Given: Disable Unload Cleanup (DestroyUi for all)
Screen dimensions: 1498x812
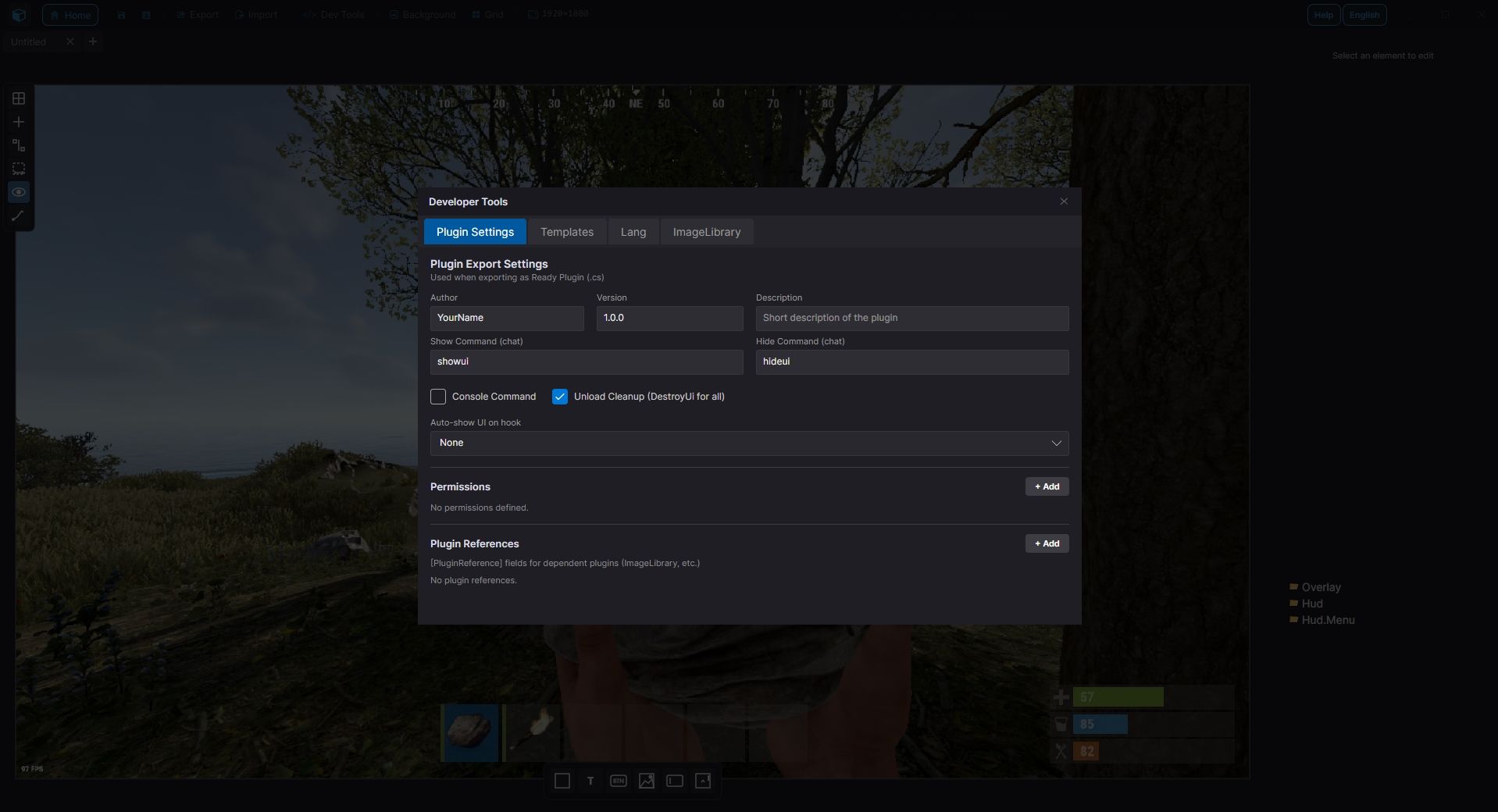Looking at the screenshot, I should [x=559, y=397].
